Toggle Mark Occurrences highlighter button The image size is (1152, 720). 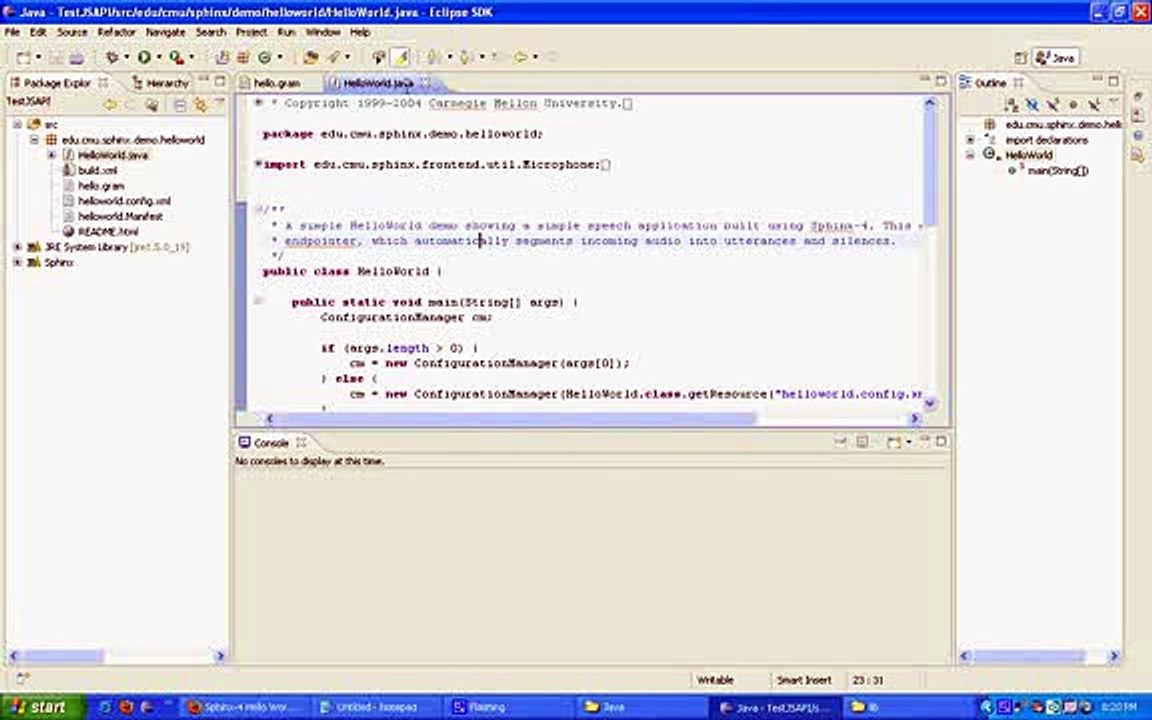(400, 57)
